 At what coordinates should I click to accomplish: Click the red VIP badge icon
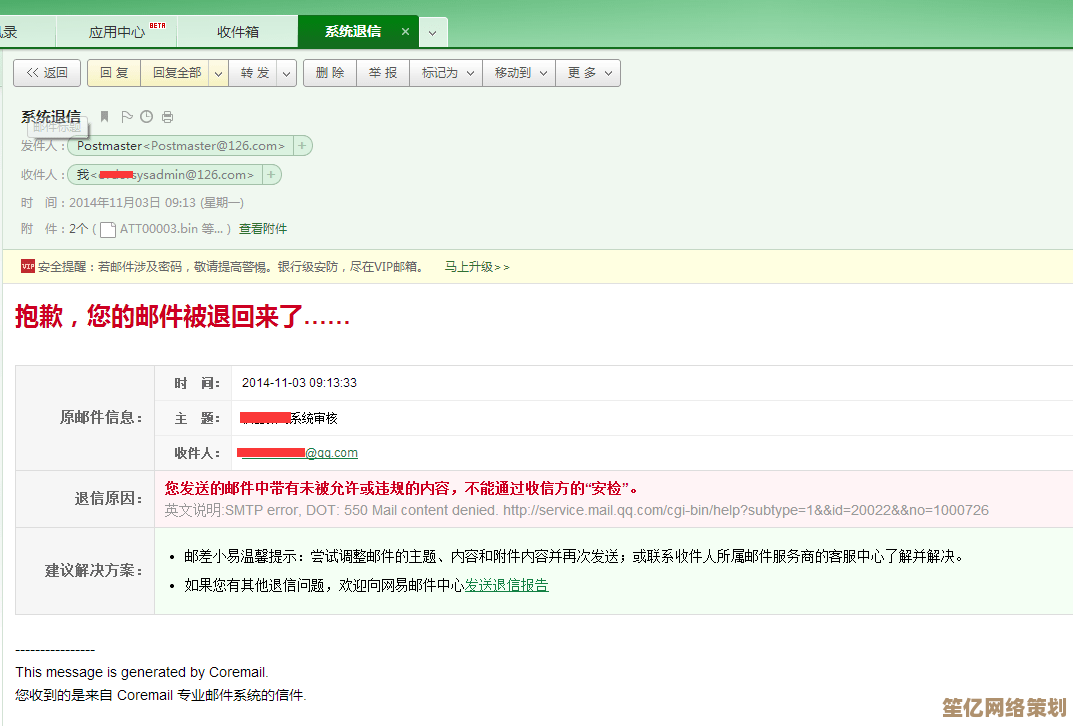28,267
